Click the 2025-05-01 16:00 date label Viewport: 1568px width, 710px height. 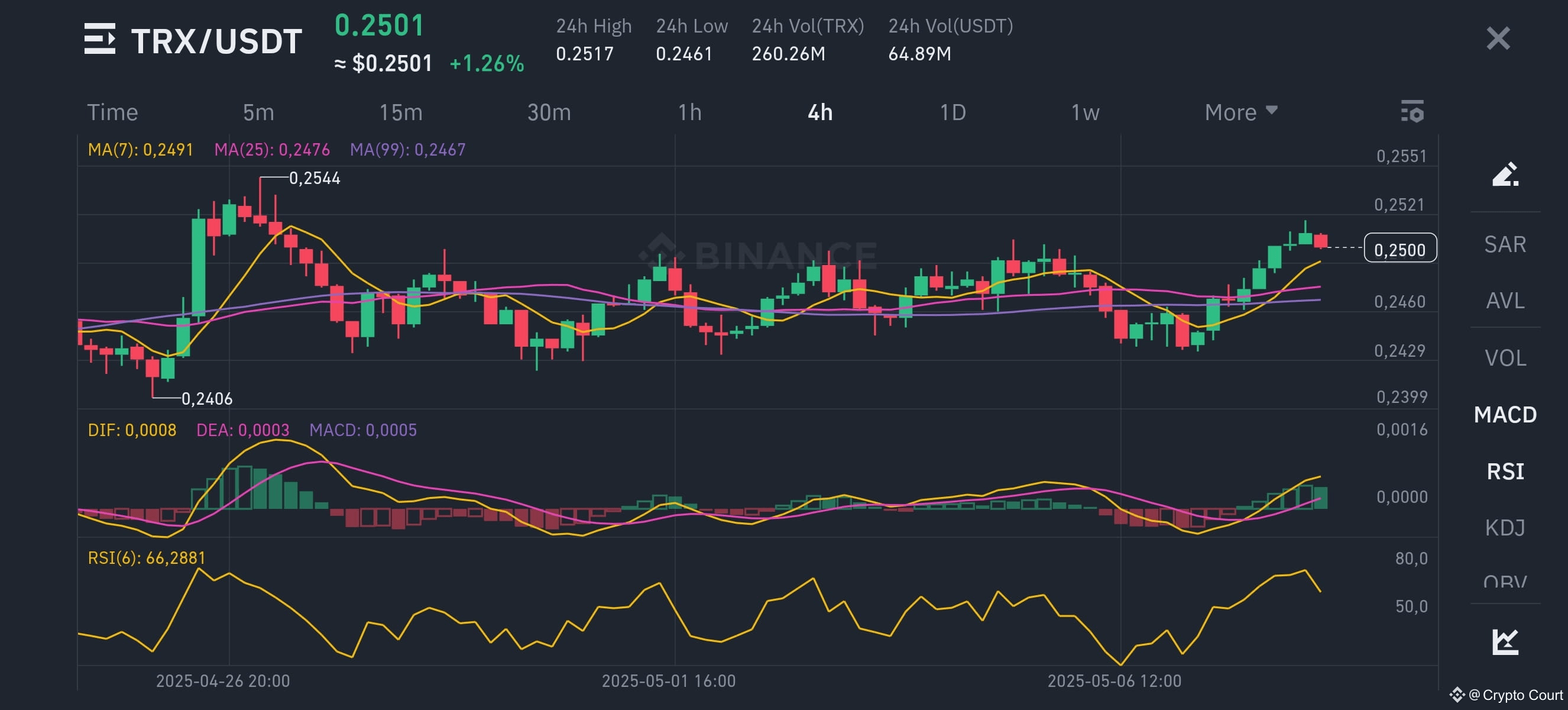click(x=668, y=681)
